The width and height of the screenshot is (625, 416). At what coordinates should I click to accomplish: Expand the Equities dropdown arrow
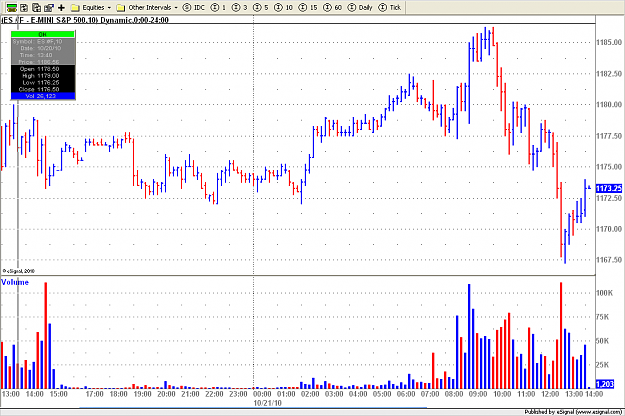pyautogui.click(x=109, y=8)
